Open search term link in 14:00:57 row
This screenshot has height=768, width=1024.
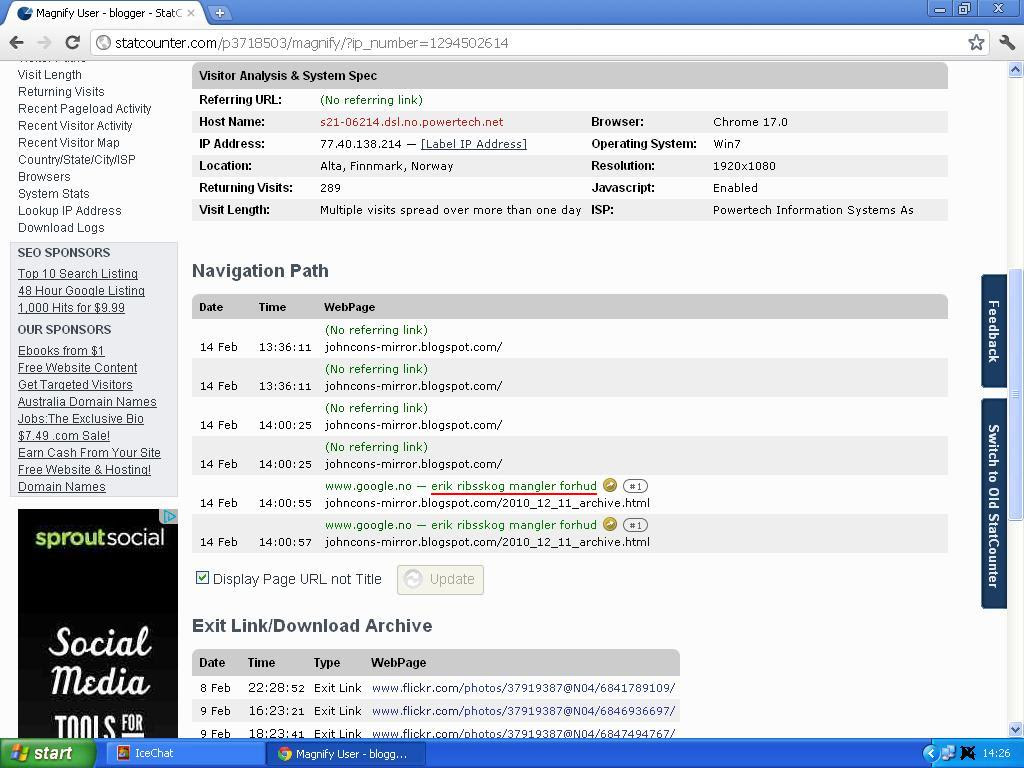(514, 525)
